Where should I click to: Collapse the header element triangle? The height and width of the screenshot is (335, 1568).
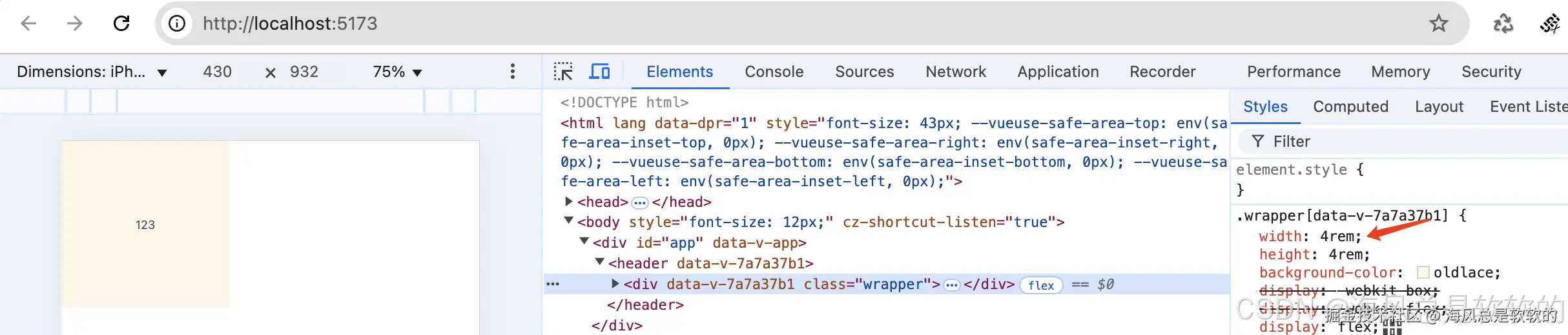click(x=600, y=263)
